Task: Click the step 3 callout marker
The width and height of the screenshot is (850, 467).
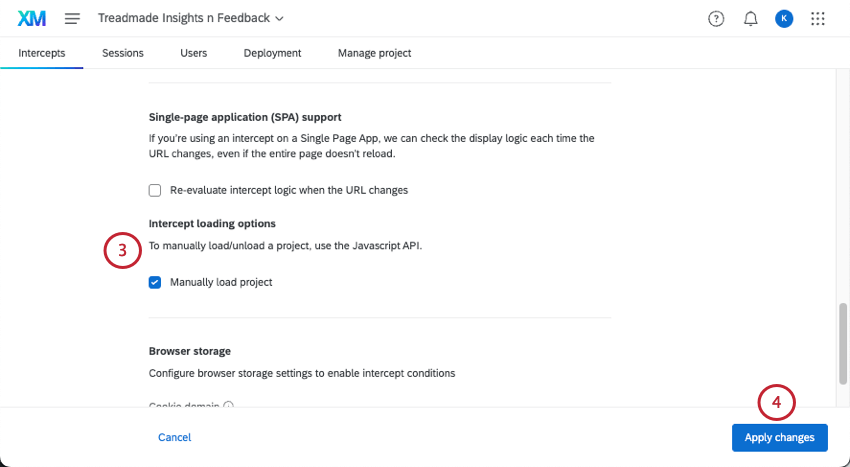Action: [x=122, y=251]
